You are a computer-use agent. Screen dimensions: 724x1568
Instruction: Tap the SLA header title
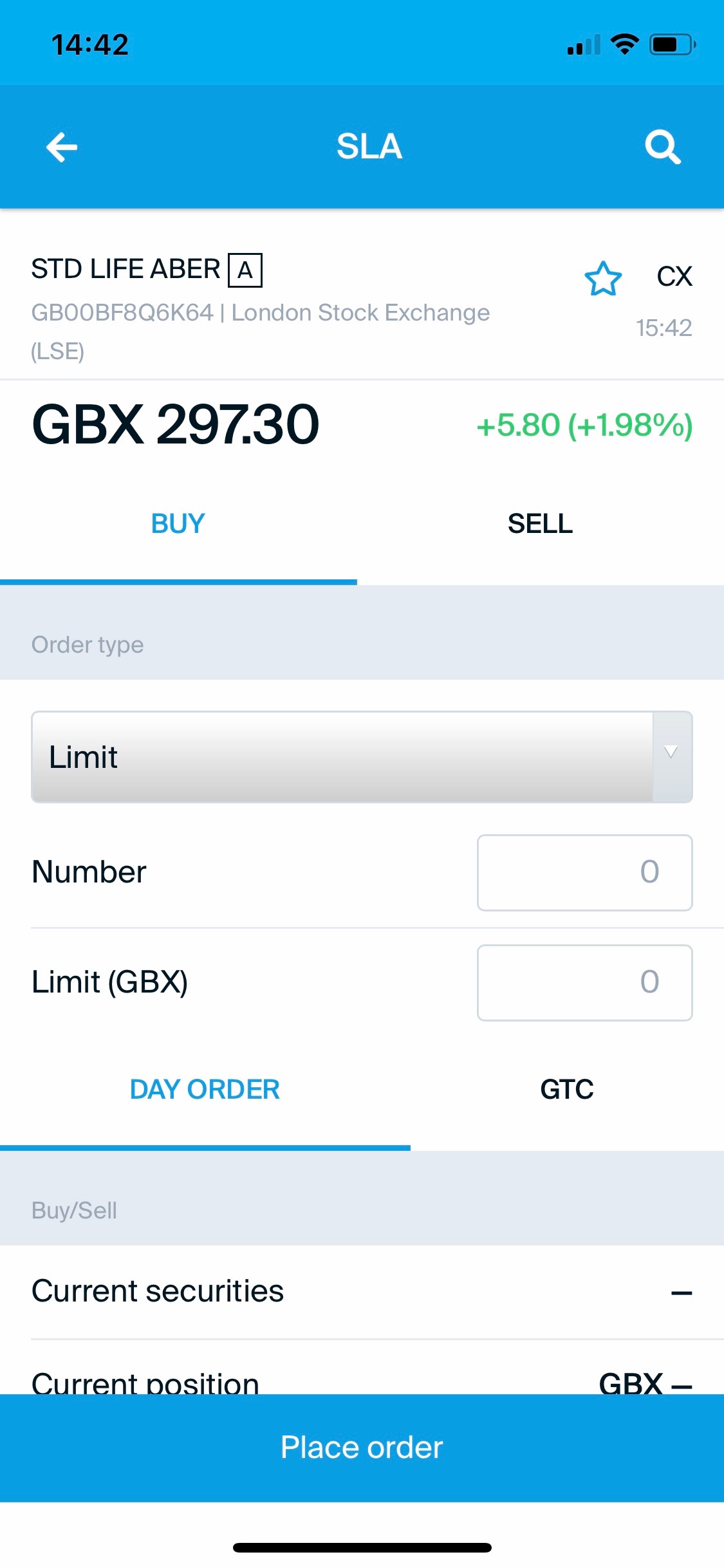369,147
